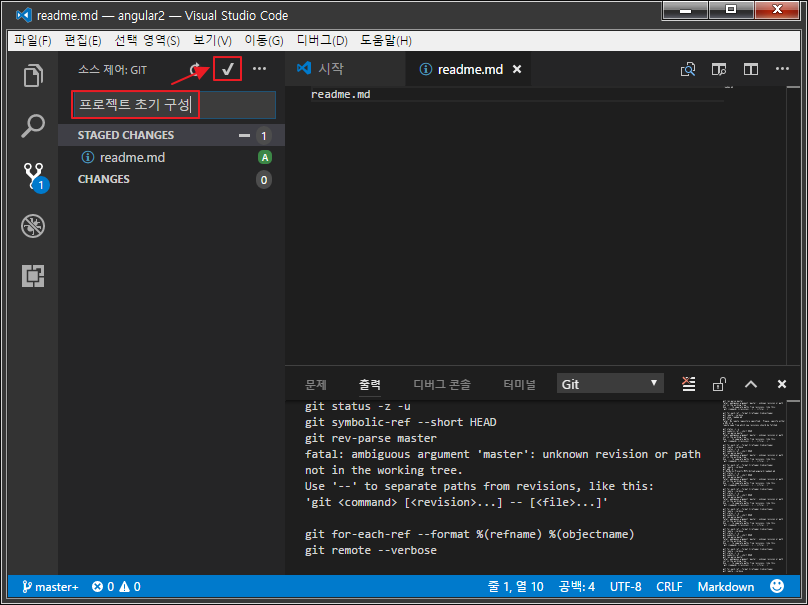The image size is (808, 605).
Task: Open editor more actions ellipsis menu
Action: pyautogui.click(x=781, y=70)
